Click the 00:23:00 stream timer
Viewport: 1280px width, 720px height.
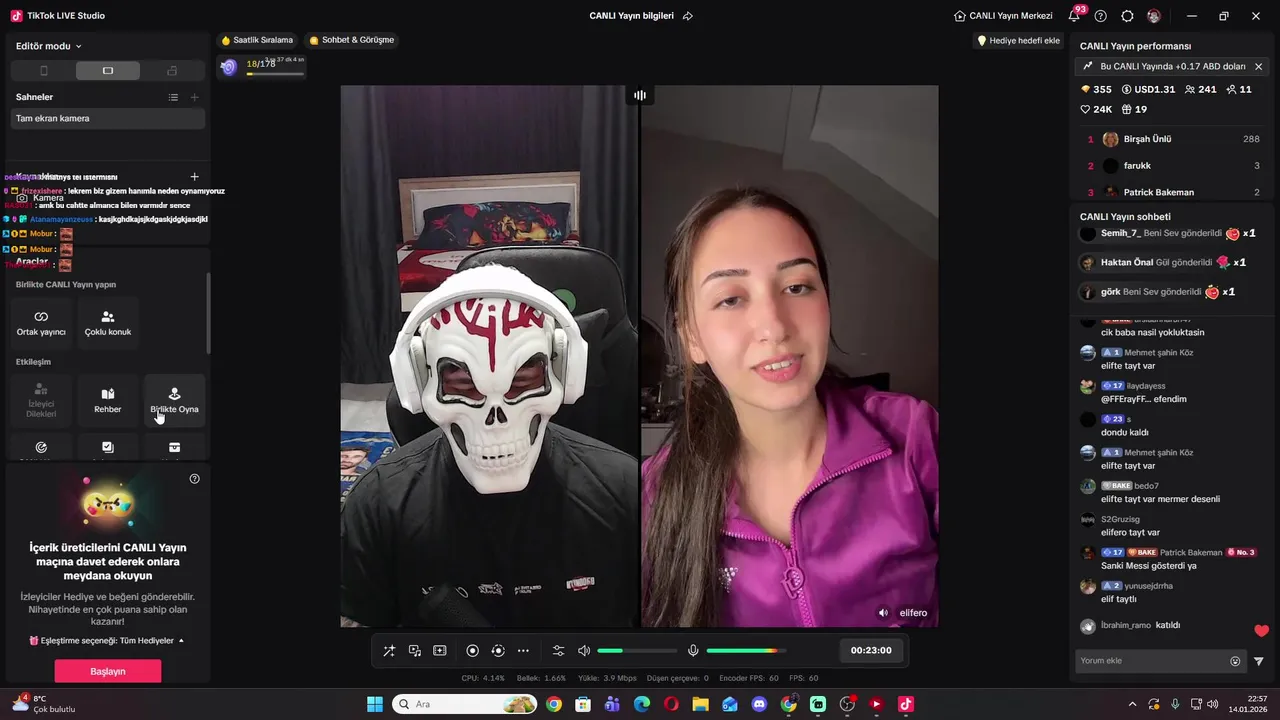coord(871,650)
